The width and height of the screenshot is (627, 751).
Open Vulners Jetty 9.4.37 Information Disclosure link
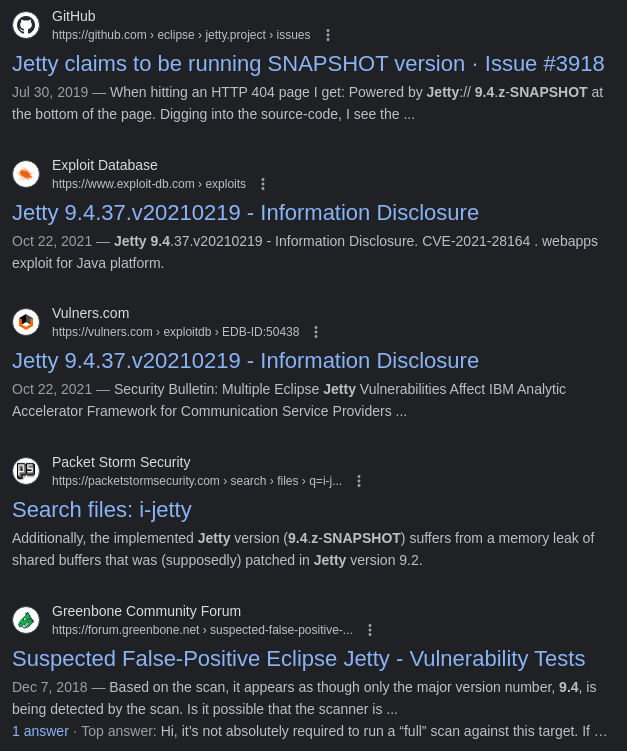(245, 361)
